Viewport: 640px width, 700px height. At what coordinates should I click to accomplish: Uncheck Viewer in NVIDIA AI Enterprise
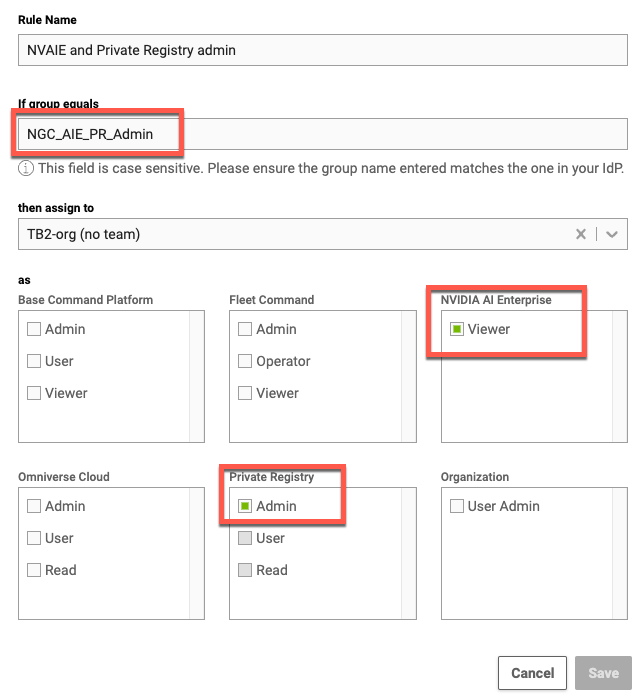[457, 329]
